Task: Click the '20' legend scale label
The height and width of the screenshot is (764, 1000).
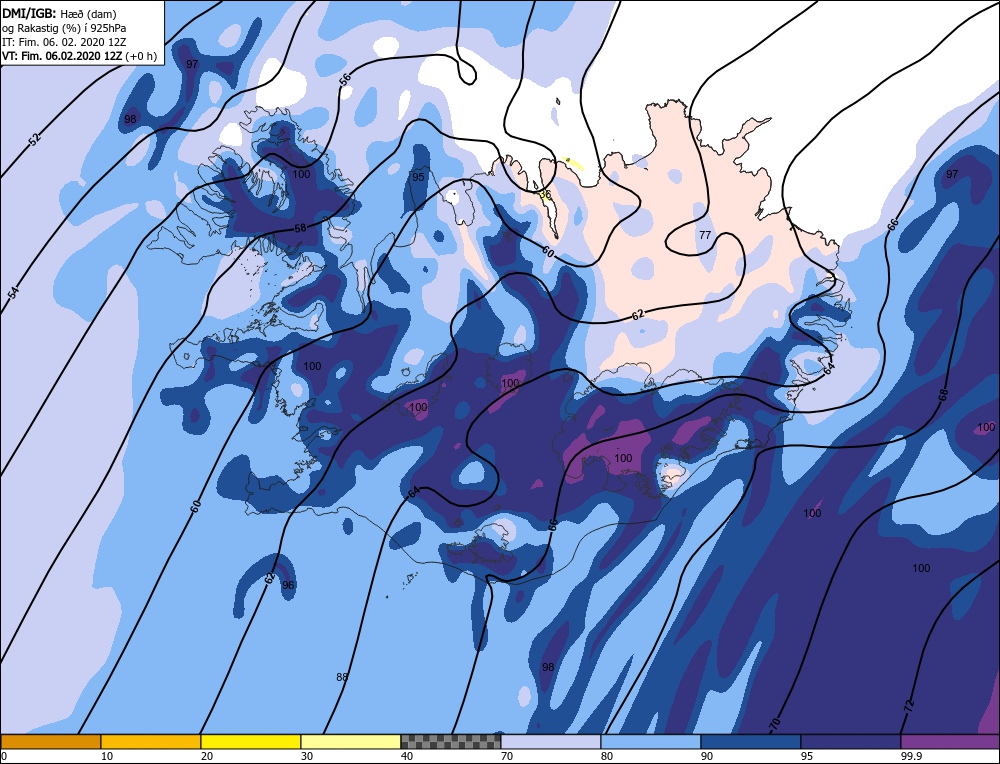Action: [207, 756]
